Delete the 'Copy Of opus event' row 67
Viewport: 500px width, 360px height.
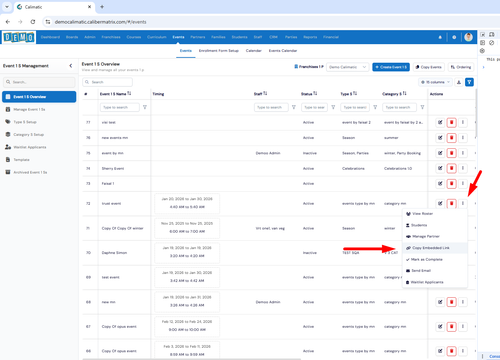click(451, 327)
